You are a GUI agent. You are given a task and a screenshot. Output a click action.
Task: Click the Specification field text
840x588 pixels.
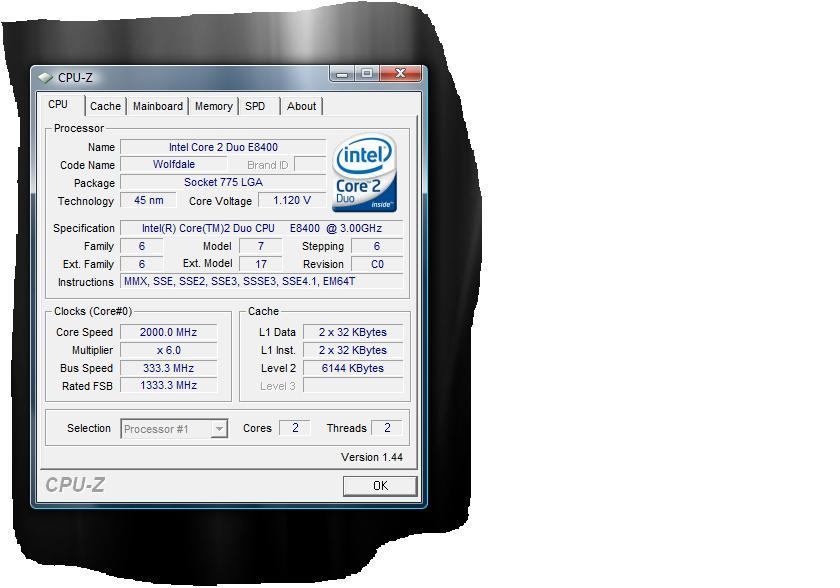click(x=261, y=228)
